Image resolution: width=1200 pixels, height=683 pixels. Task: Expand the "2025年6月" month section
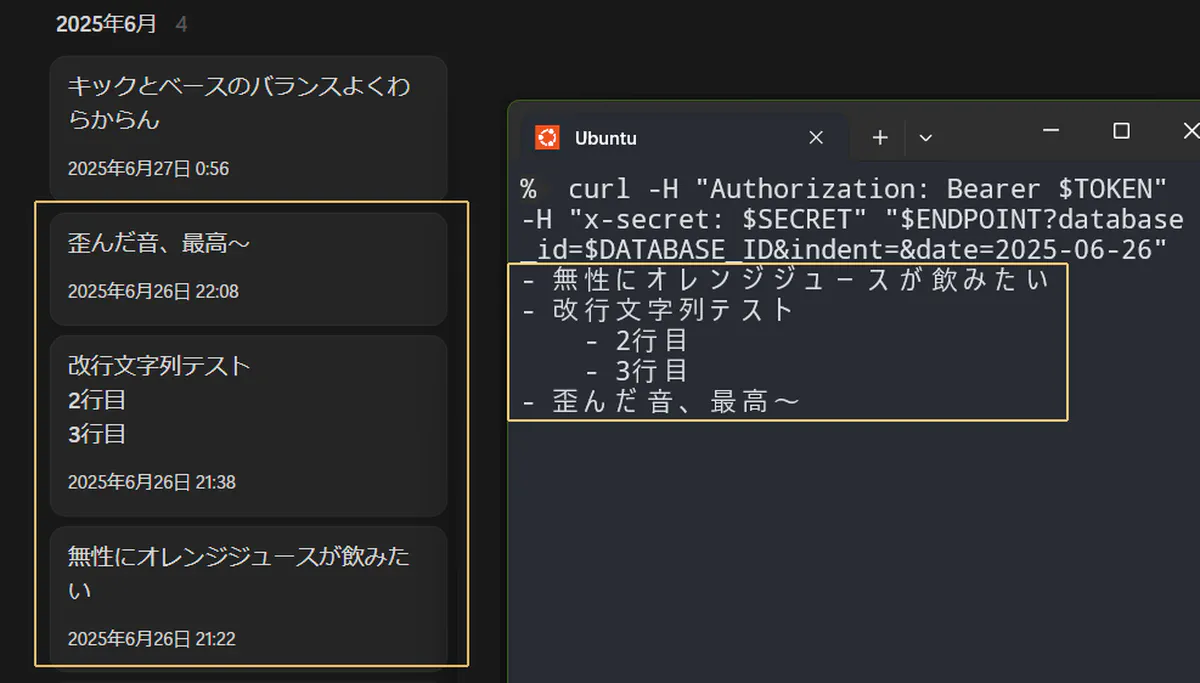click(x=107, y=23)
